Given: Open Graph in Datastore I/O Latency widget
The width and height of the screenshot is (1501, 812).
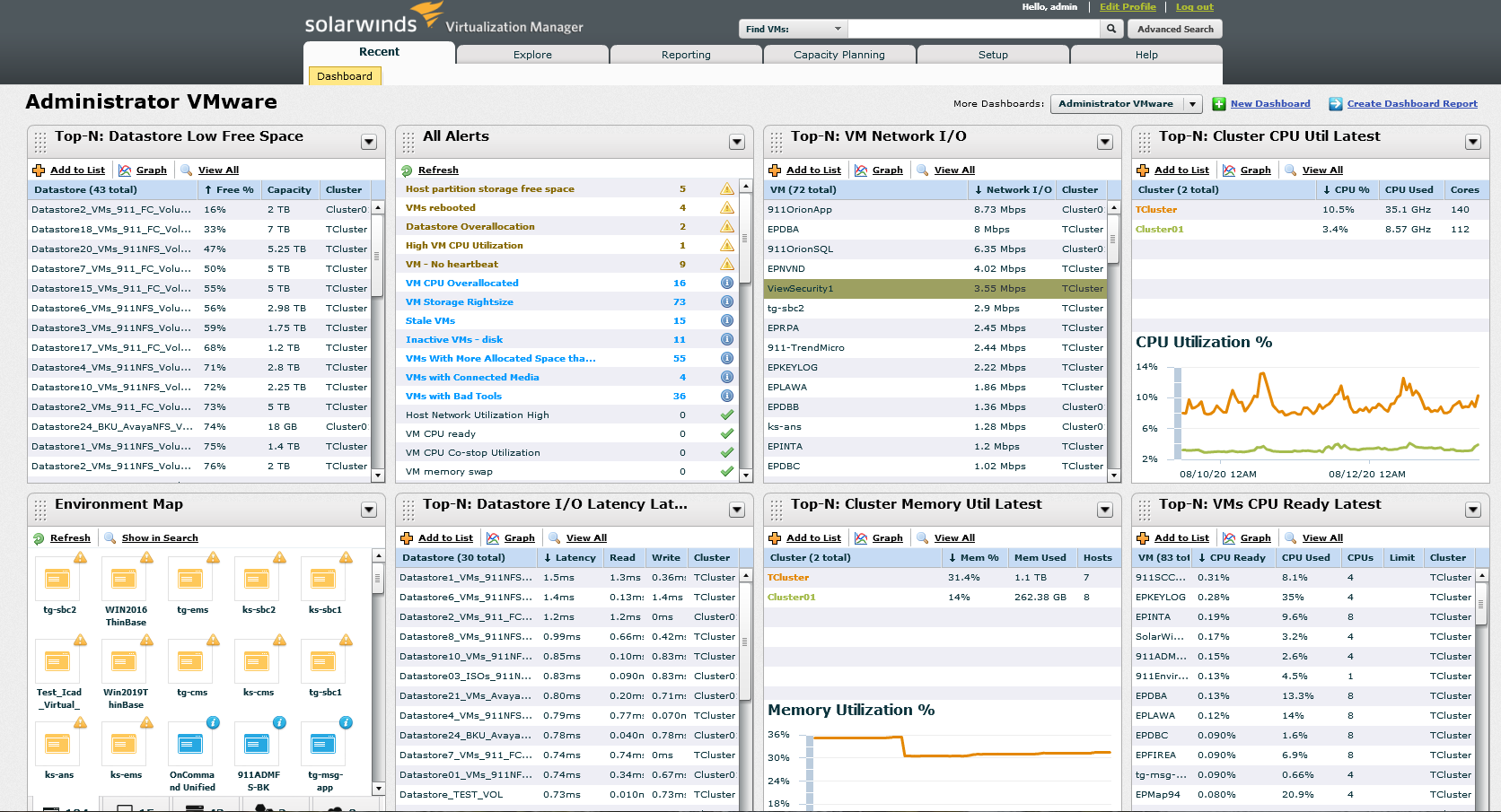Looking at the screenshot, I should tap(519, 537).
